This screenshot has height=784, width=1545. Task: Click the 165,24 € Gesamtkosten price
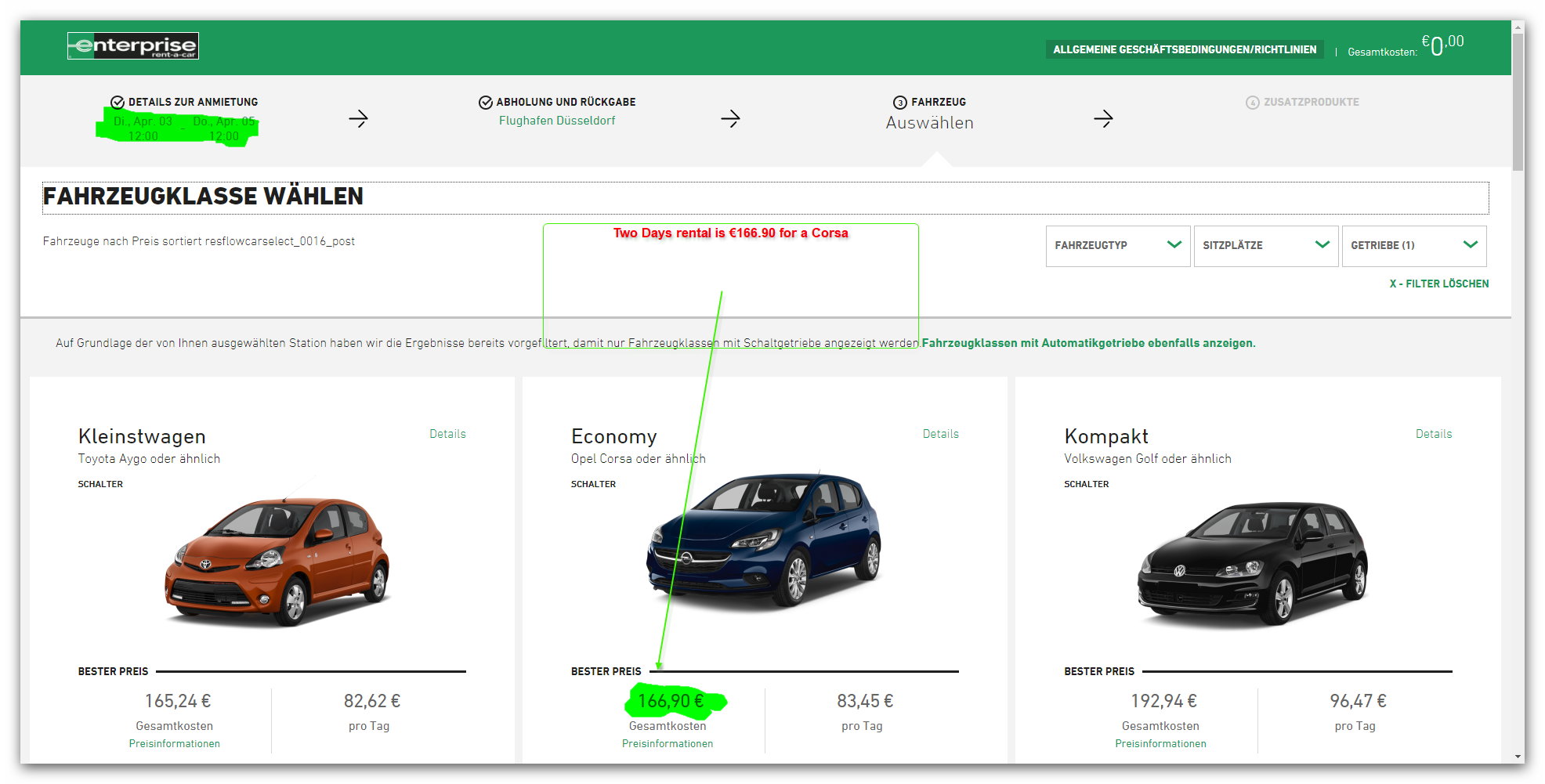(177, 701)
